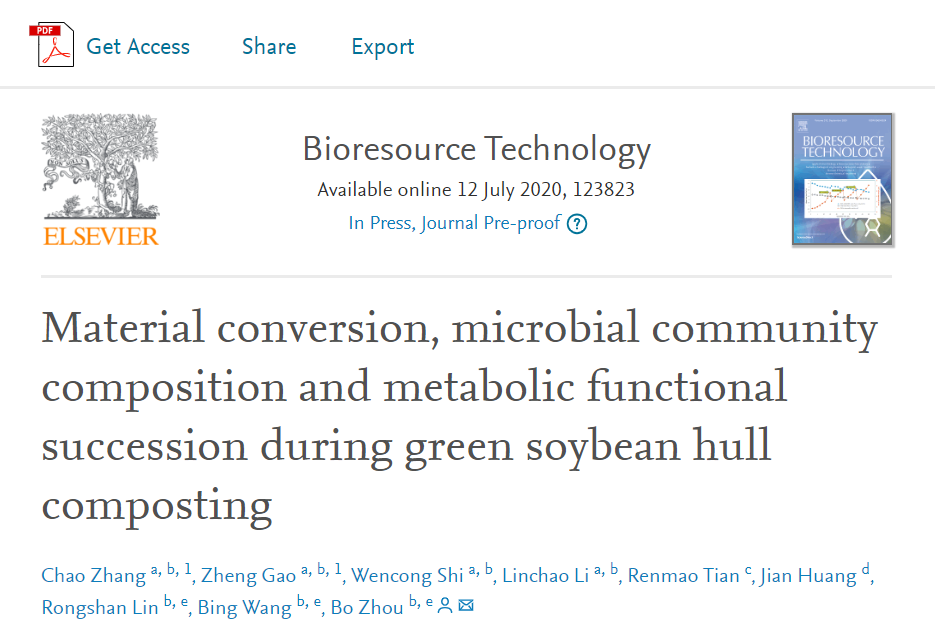935x626 pixels.
Task: Select author Bing Wang
Action: coord(245,607)
